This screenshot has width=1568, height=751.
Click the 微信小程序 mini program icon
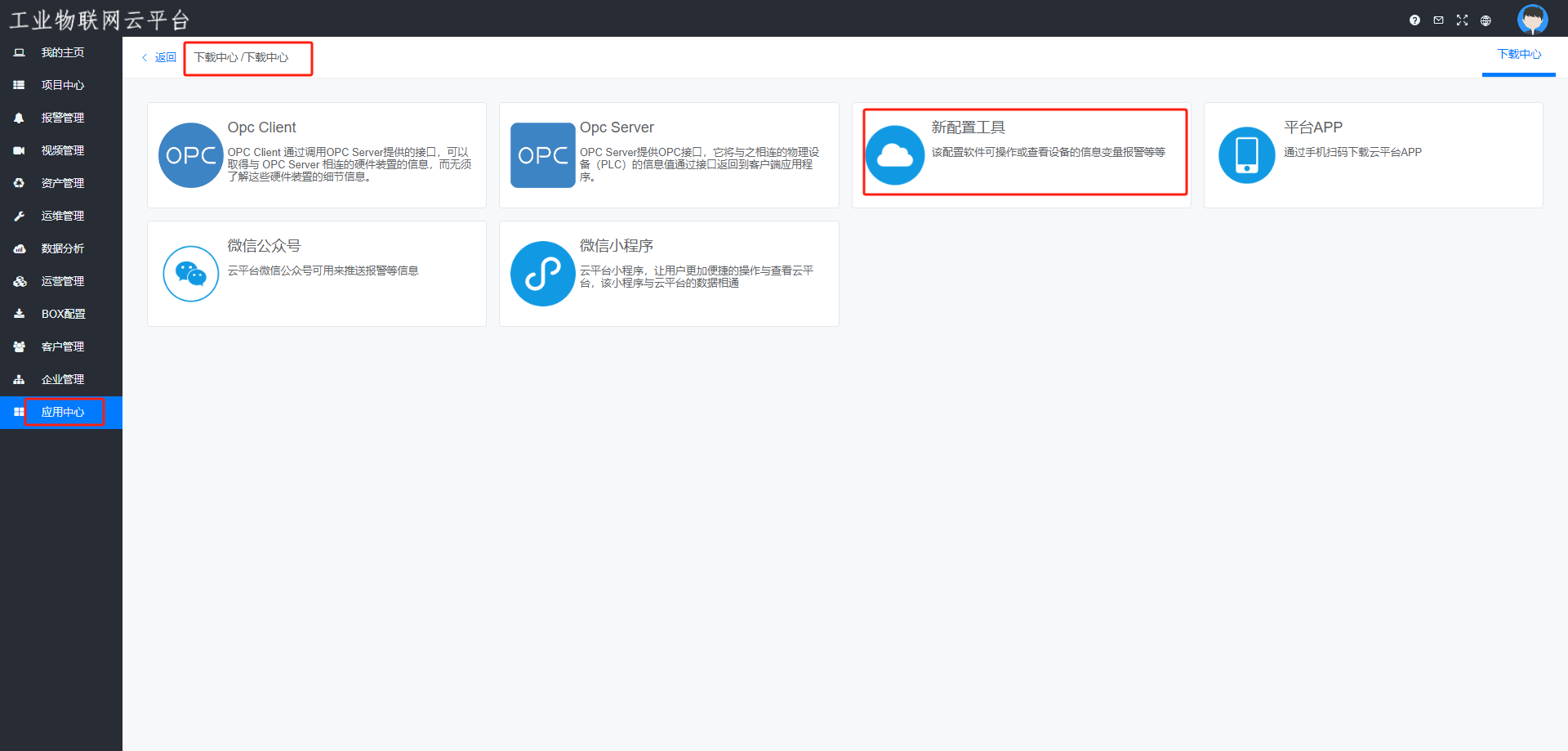542,274
